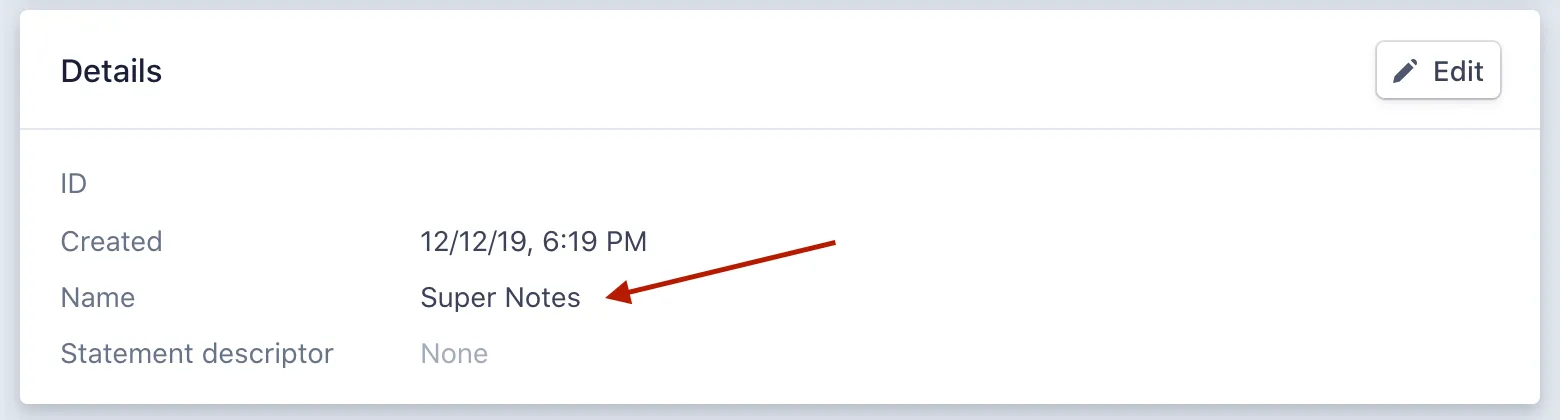Click the Super Notes name value
Viewport: 1560px width, 420px height.
pos(500,297)
